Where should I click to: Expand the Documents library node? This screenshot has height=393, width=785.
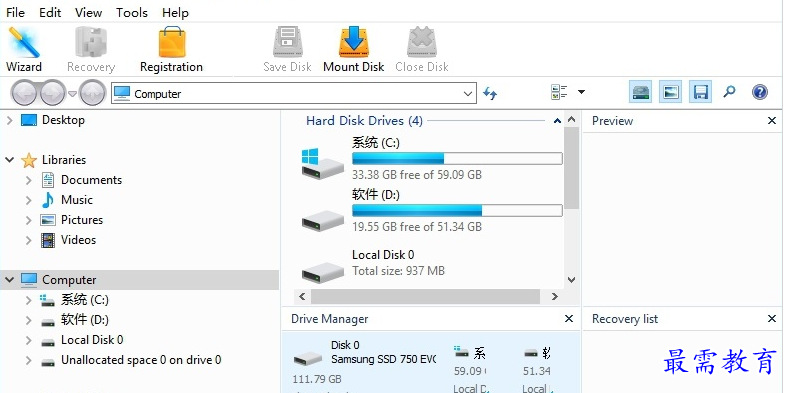pos(29,180)
